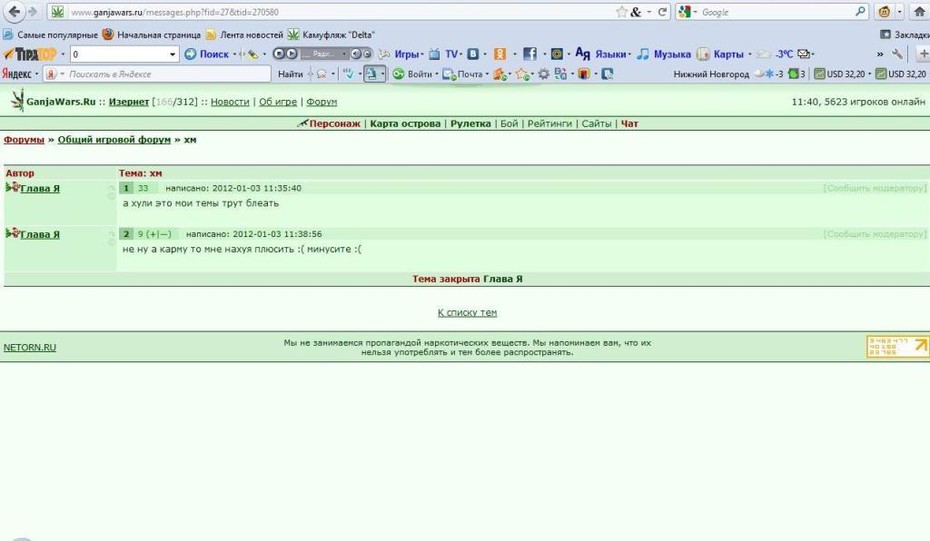Image resolution: width=930 pixels, height=541 pixels.
Task: Click the Google search magnifier icon
Action: coord(860,11)
